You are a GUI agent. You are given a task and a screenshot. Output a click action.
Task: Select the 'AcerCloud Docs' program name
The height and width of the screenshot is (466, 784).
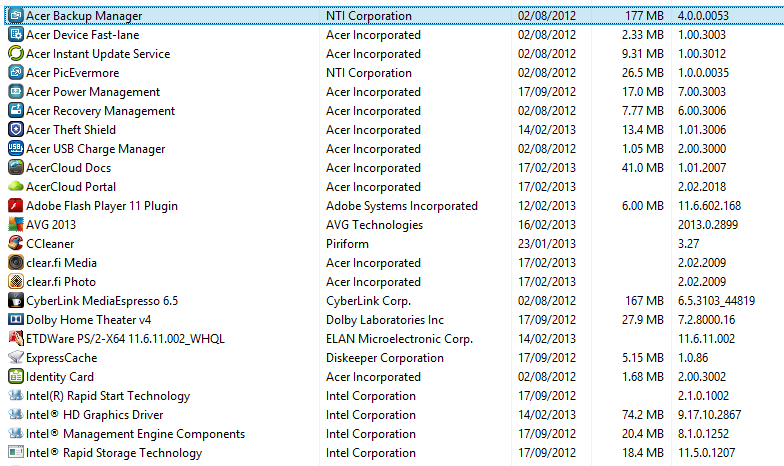coord(68,168)
